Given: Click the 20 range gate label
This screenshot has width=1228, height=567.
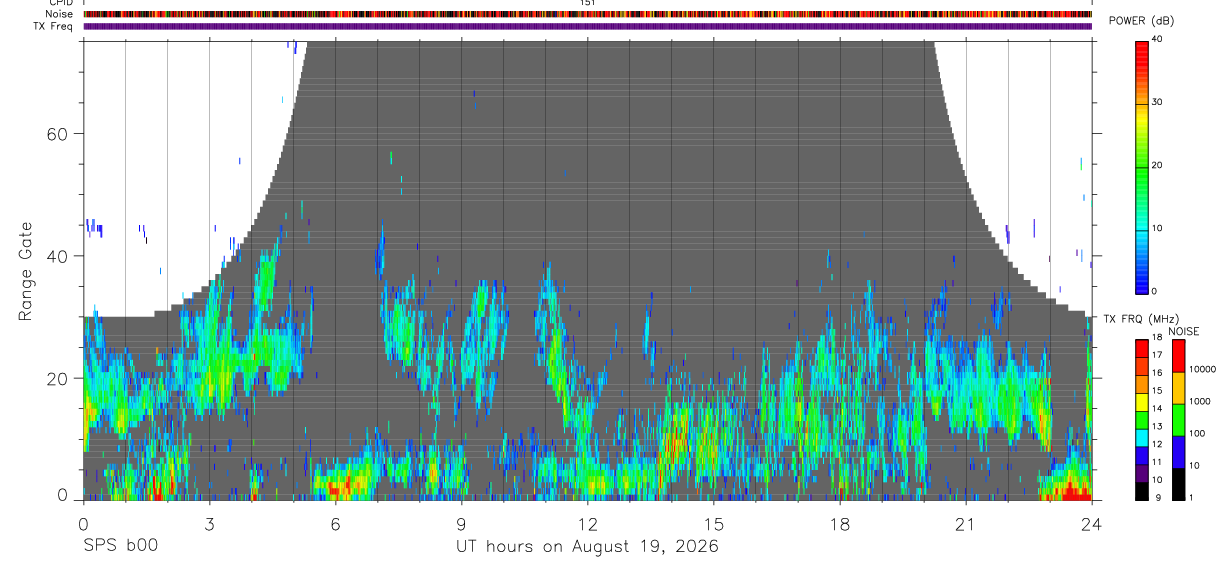Looking at the screenshot, I should pos(60,378).
